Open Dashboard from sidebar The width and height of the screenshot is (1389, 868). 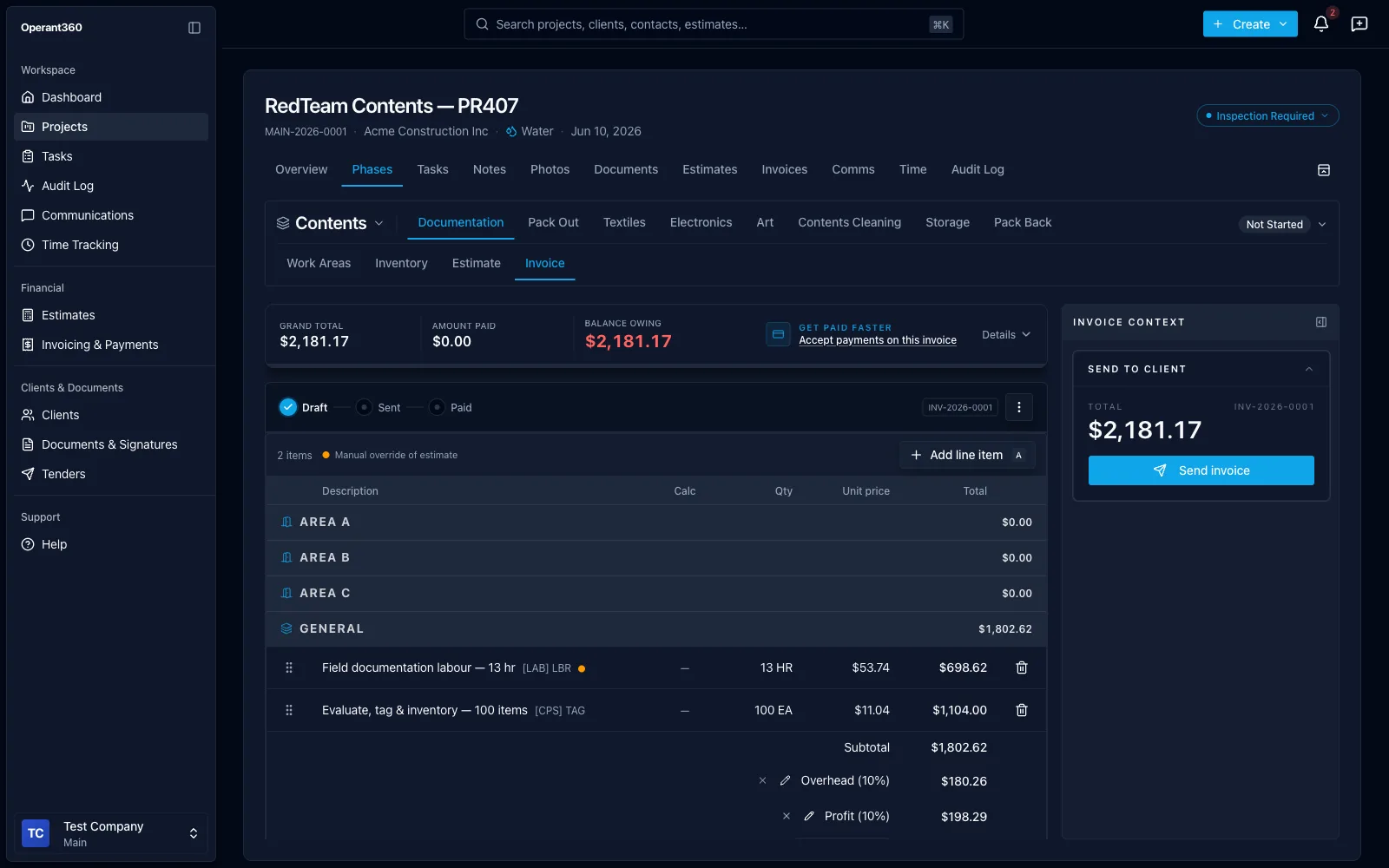pyautogui.click(x=111, y=97)
